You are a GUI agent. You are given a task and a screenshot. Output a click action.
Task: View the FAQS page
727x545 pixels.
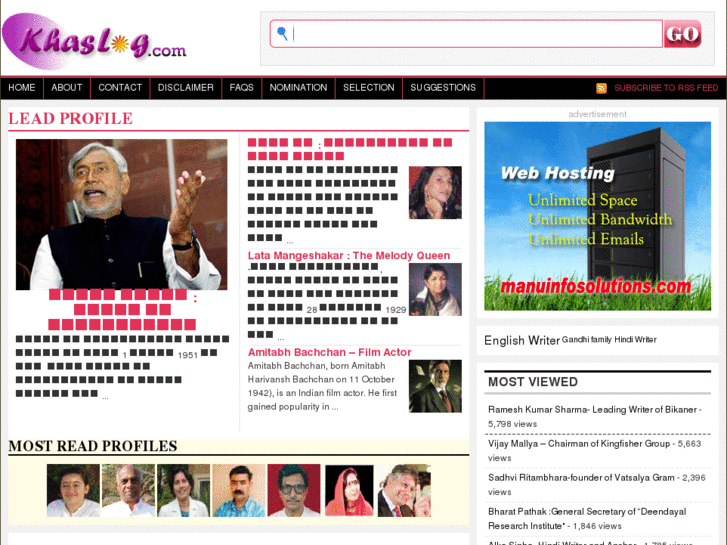242,88
